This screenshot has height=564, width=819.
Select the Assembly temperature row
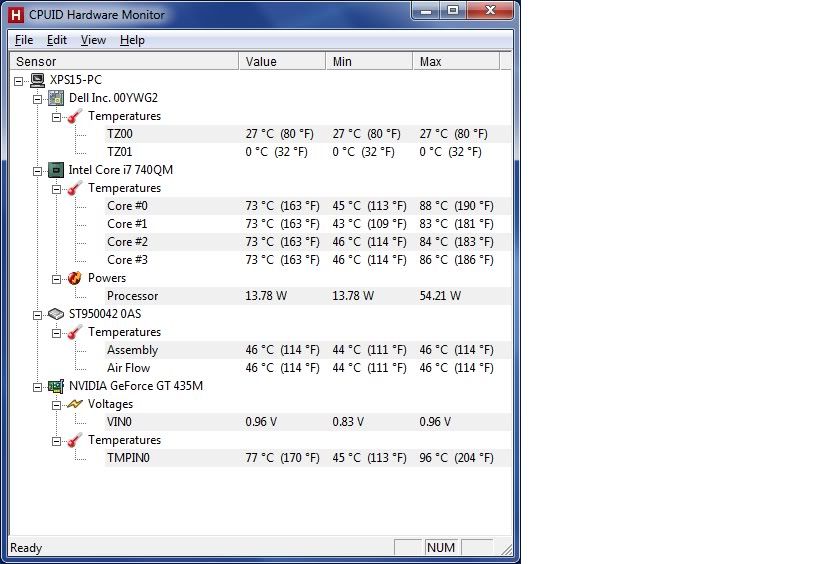pyautogui.click(x=308, y=350)
